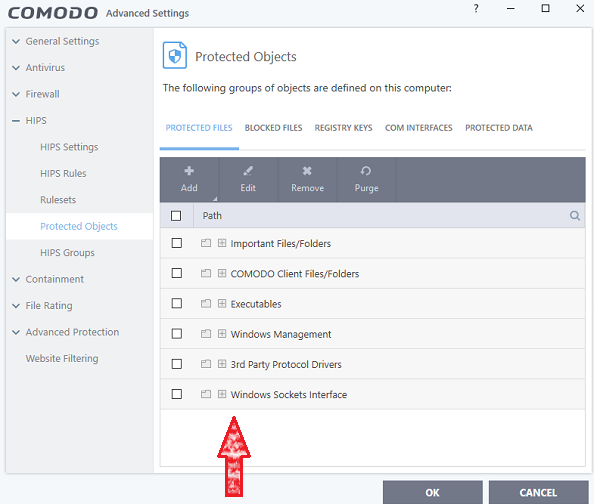The image size is (594, 504).
Task: Select the COMODO Client Files/Folders label
Action: pos(294,274)
